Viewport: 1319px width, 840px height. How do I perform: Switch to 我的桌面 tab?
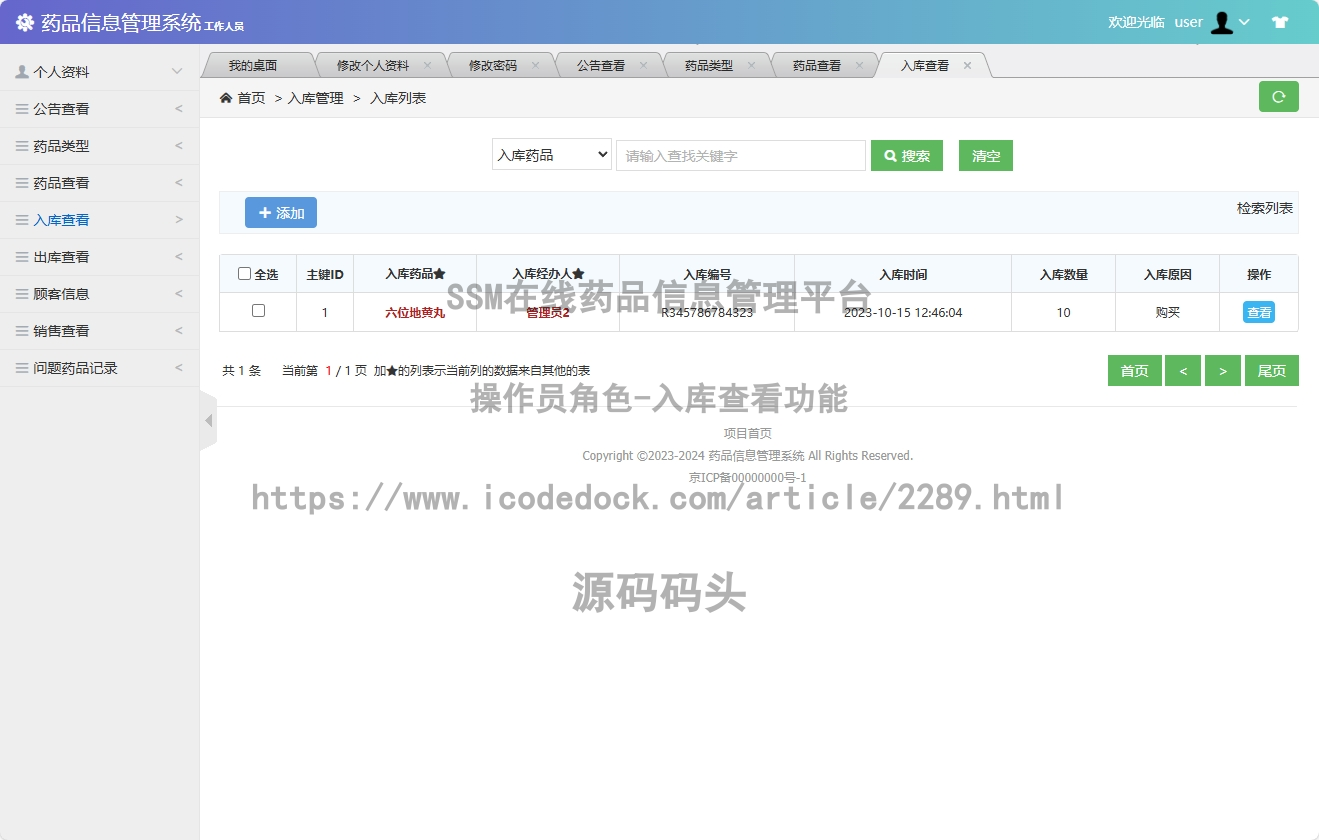(253, 65)
